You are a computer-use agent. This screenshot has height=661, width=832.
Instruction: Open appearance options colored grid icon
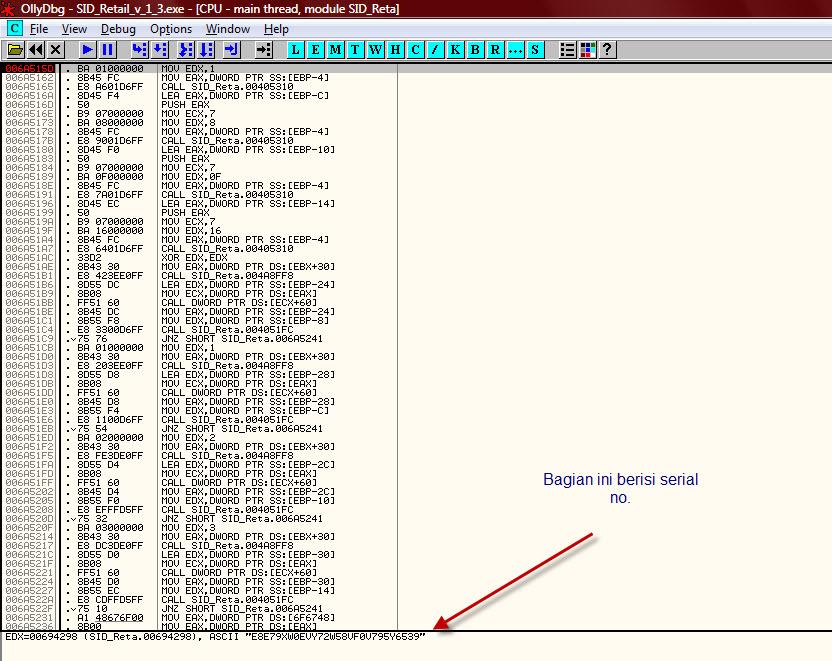click(x=587, y=50)
